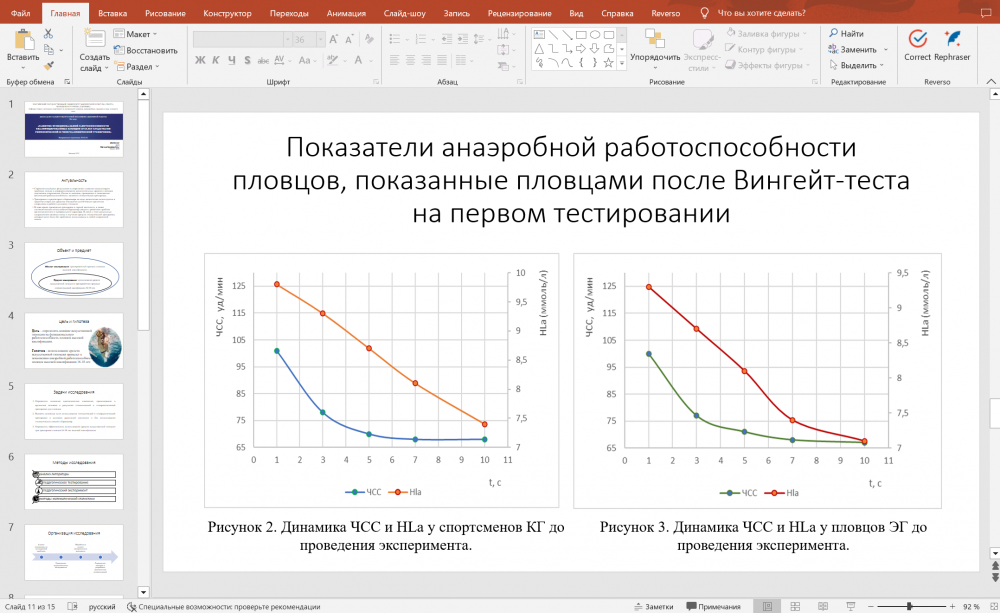The image size is (1000, 613).
Task: Switch to the Анимация tab
Action: point(346,13)
